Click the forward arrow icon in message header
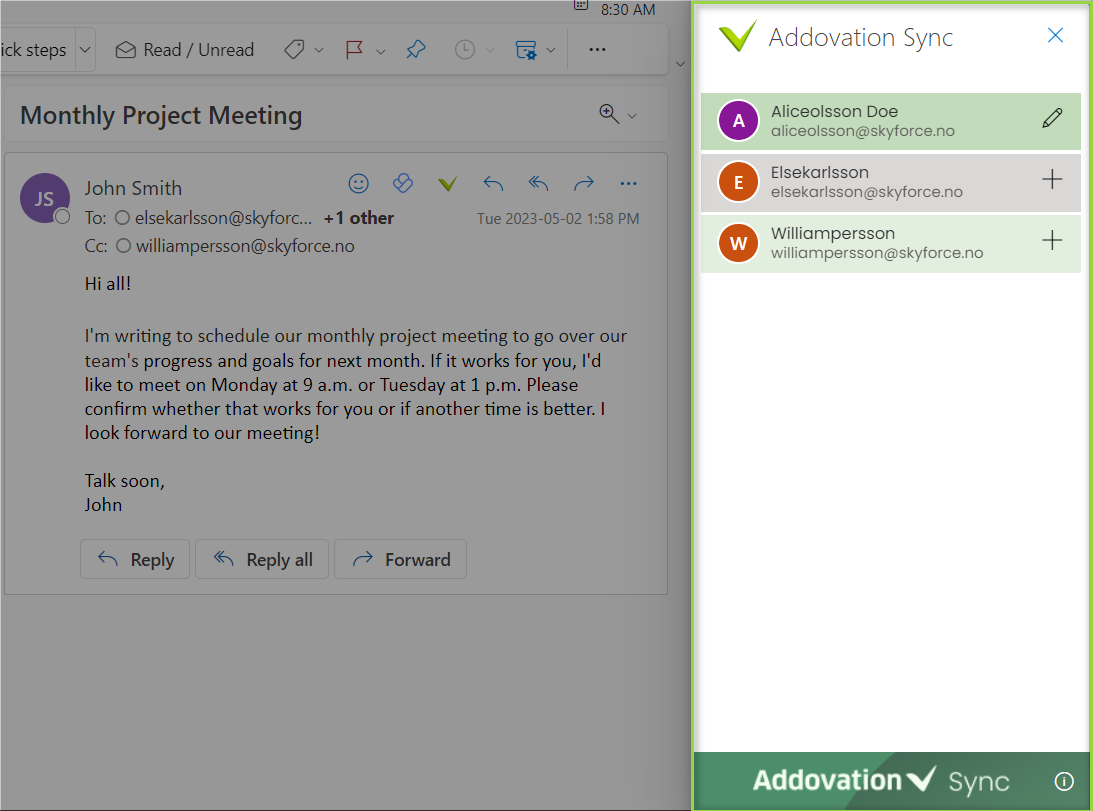The height and width of the screenshot is (811, 1093). pos(583,183)
